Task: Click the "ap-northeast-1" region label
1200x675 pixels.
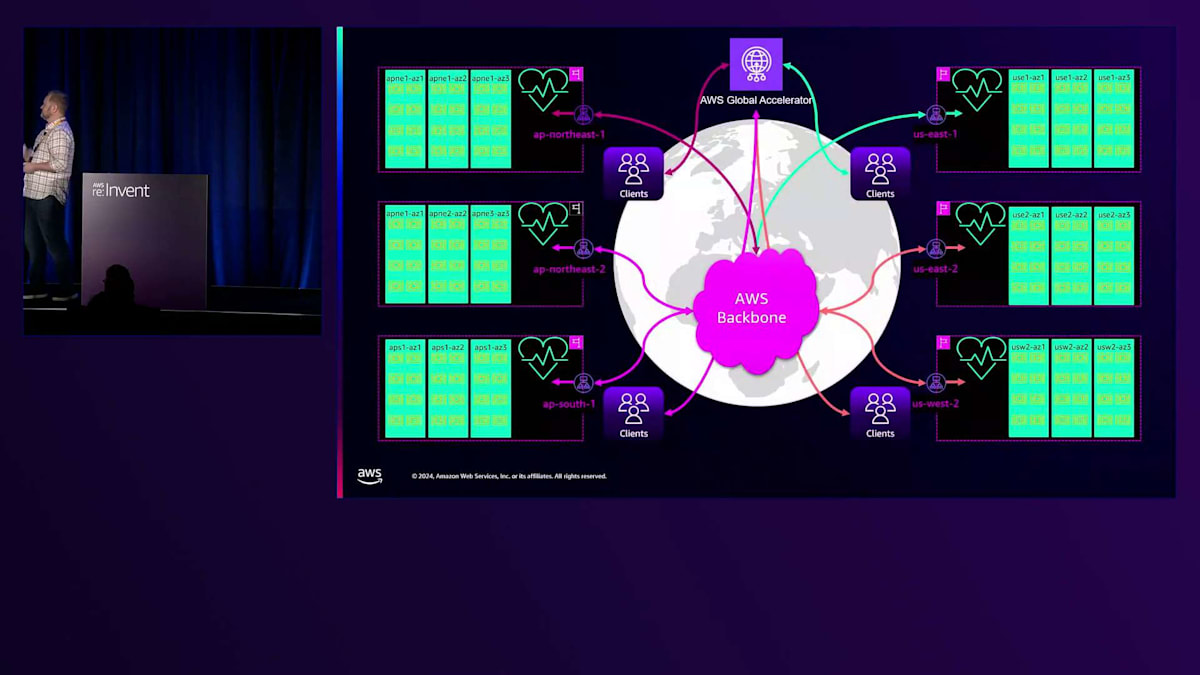Action: tap(569, 134)
